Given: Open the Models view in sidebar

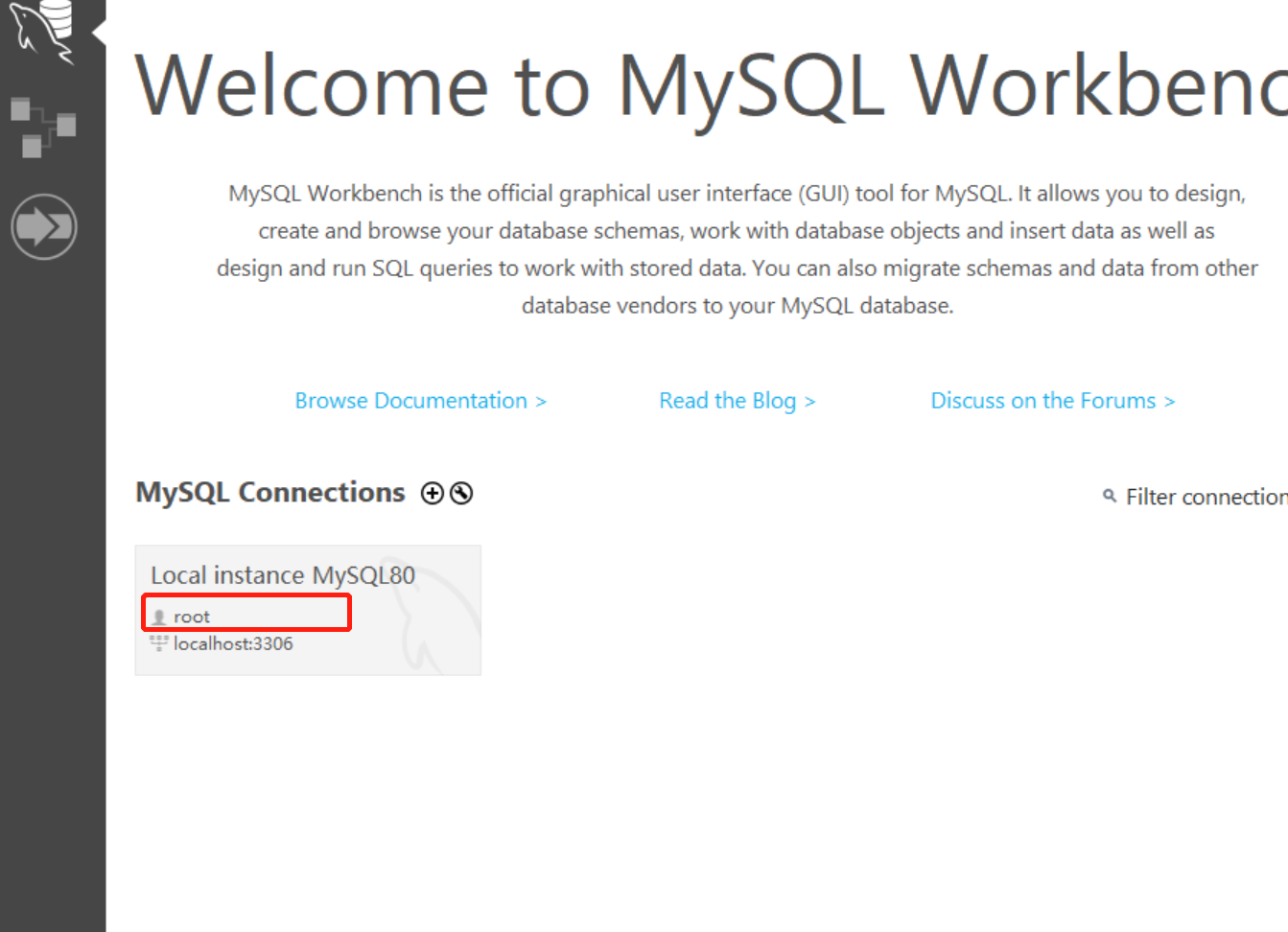Looking at the screenshot, I should 43,127.
